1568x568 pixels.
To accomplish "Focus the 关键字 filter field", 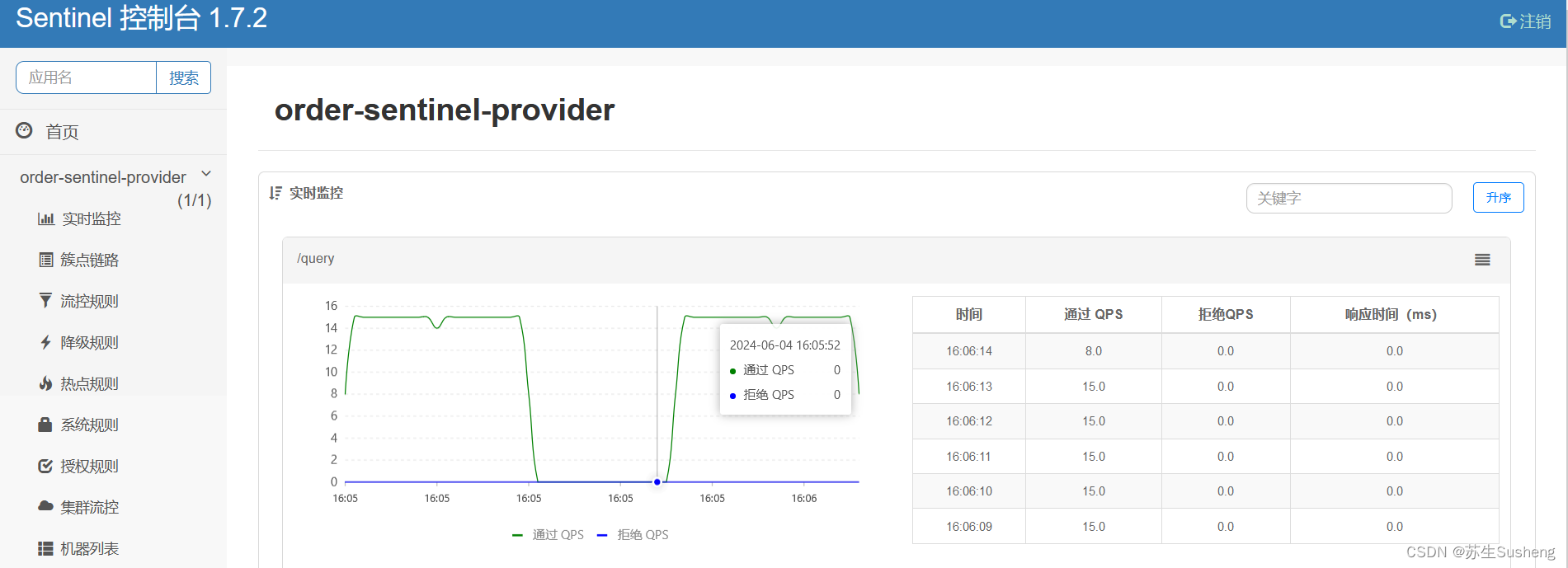I will tap(1349, 198).
